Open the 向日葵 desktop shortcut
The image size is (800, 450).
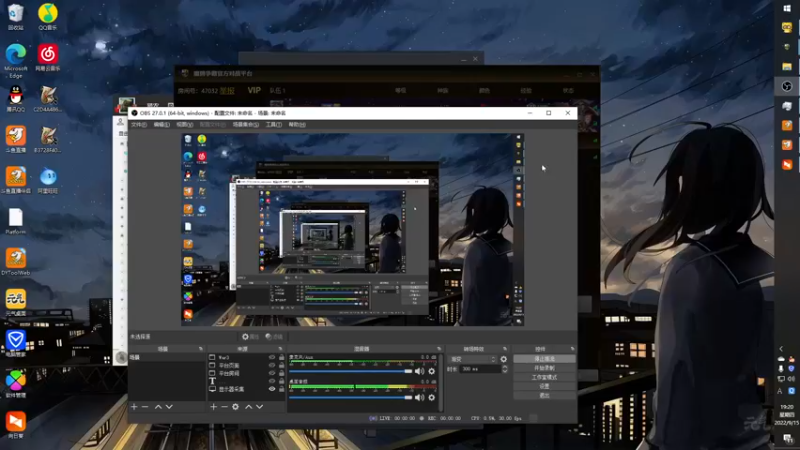[x=15, y=425]
